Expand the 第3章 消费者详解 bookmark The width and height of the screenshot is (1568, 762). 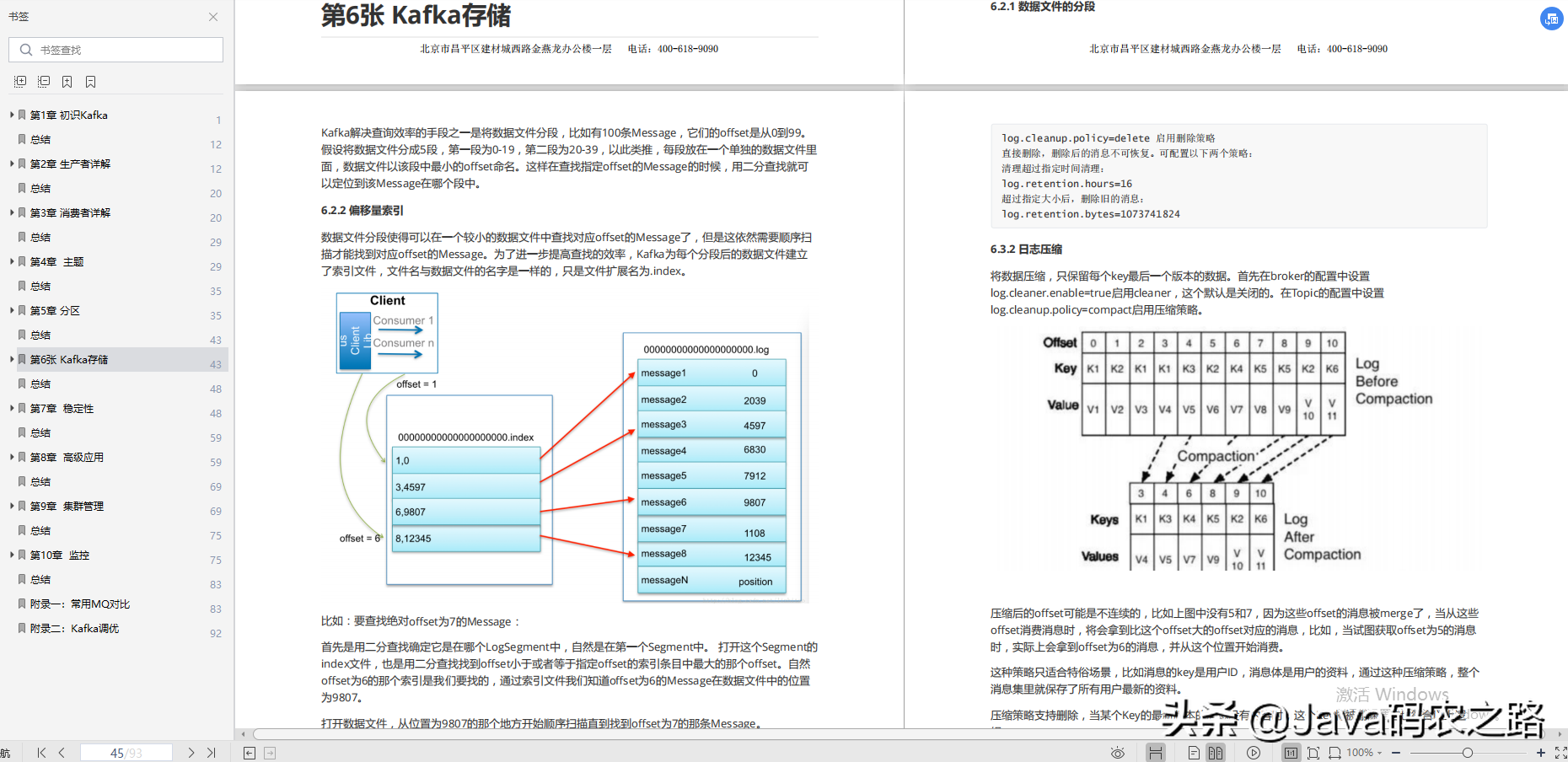(x=11, y=212)
